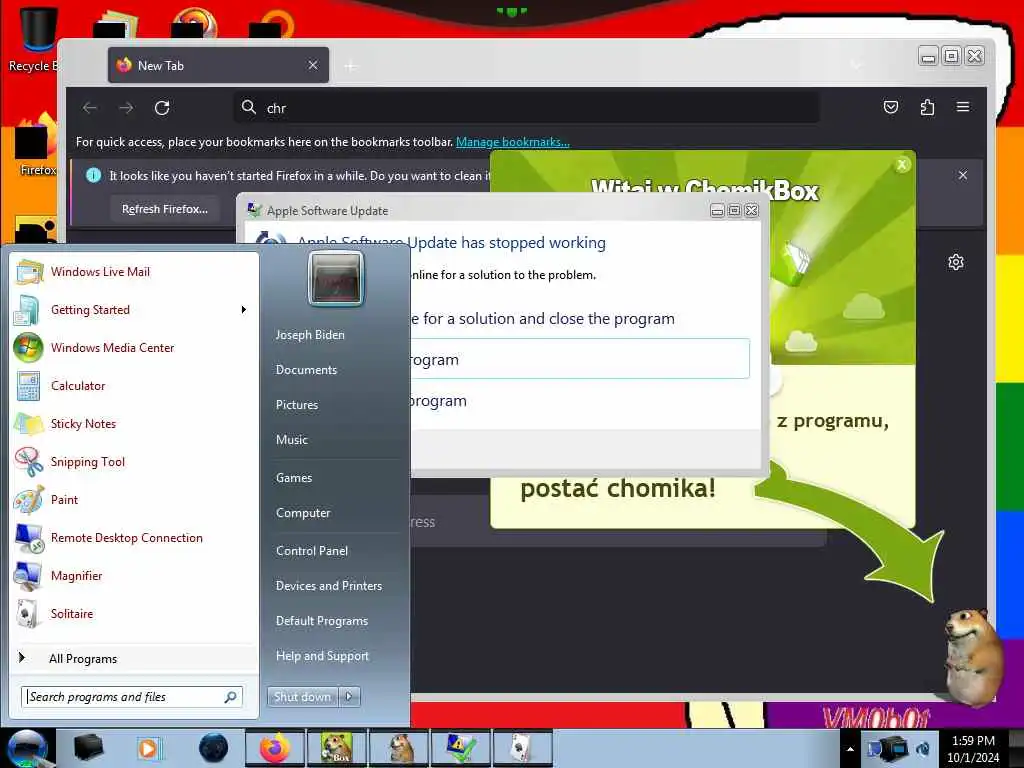Open Devices and Printers
1024x768 pixels.
pyautogui.click(x=328, y=586)
